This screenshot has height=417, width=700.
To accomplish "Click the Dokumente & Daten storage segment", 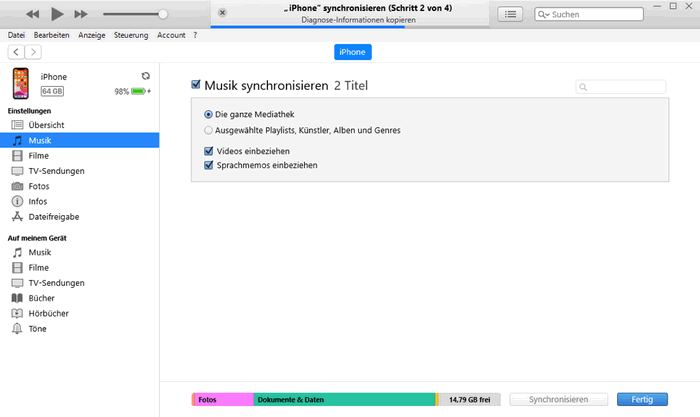I will [x=344, y=400].
